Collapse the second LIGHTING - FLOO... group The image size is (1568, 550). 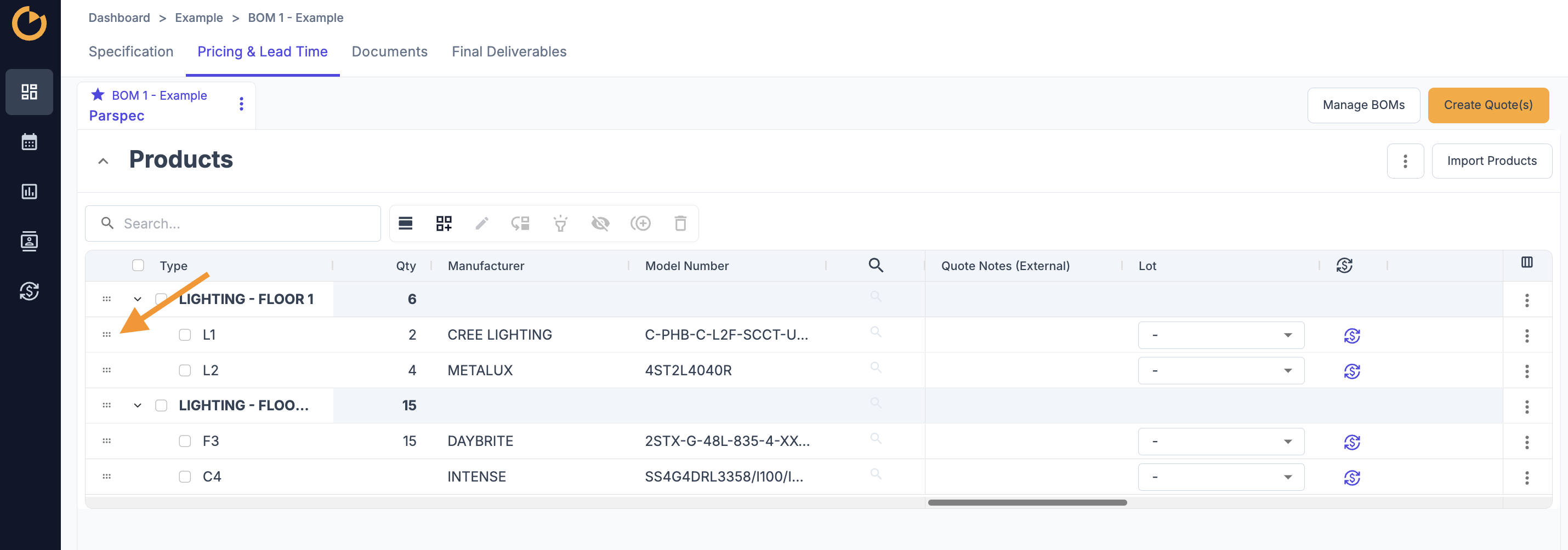[x=138, y=405]
